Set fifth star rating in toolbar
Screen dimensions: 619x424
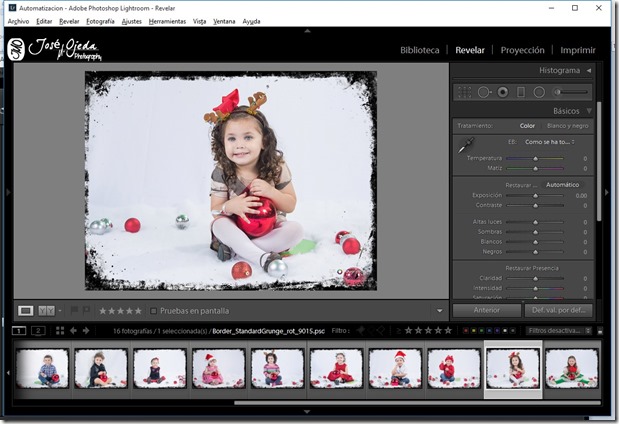[x=138, y=311]
